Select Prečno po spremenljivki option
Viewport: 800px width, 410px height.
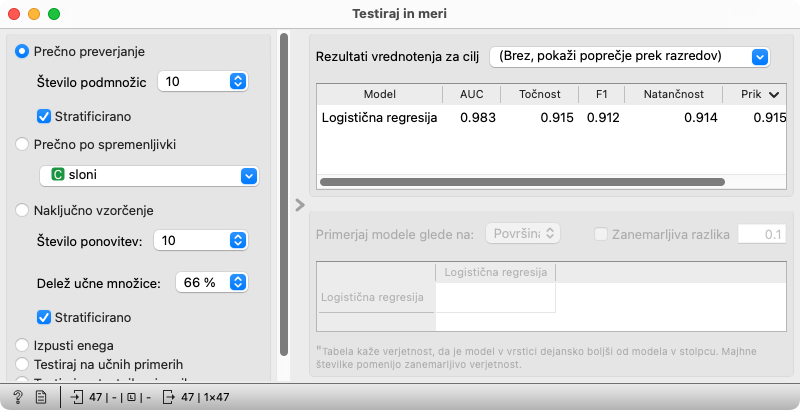pos(23,145)
